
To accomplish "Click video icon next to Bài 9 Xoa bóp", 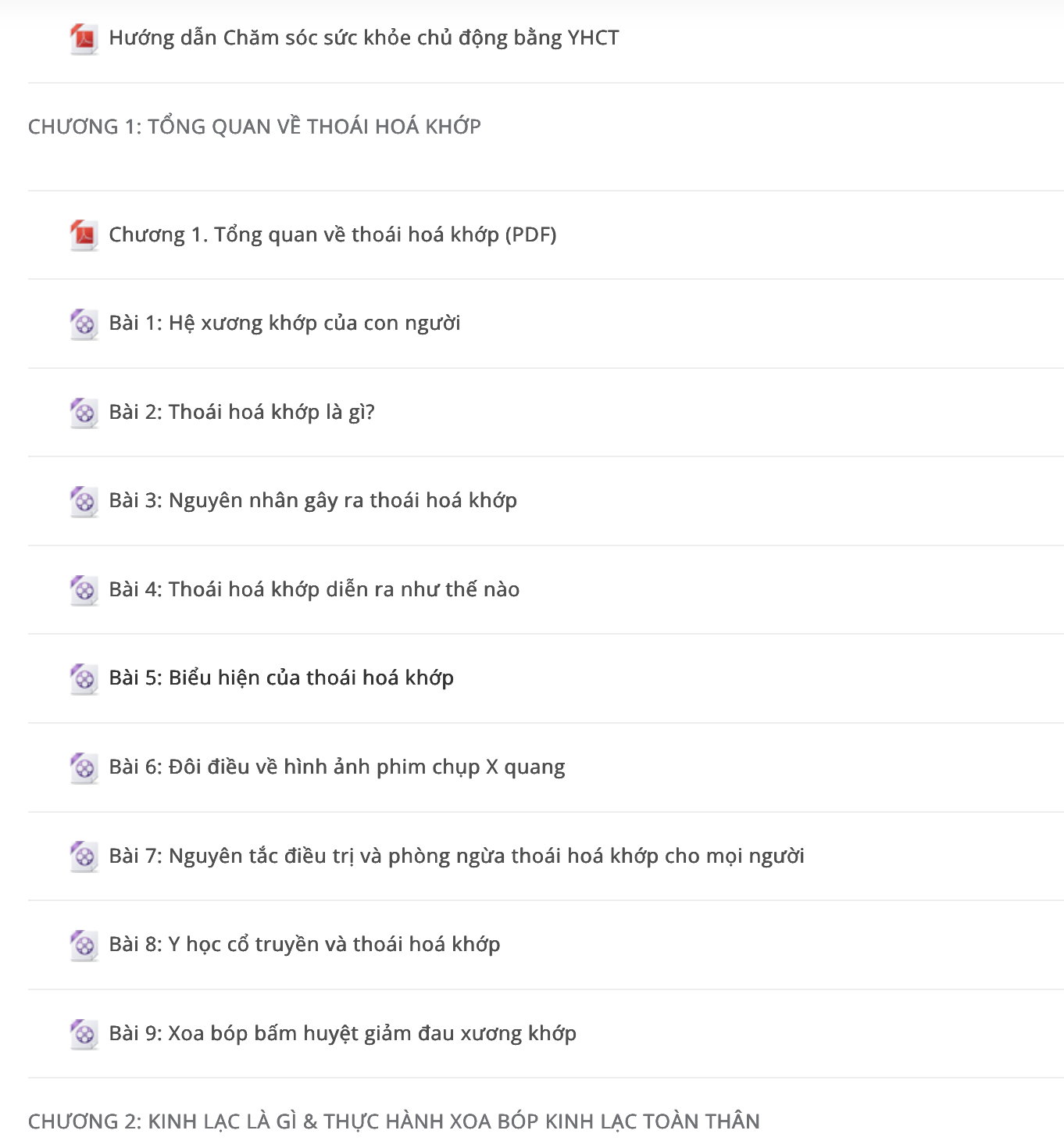I will coord(84,1034).
